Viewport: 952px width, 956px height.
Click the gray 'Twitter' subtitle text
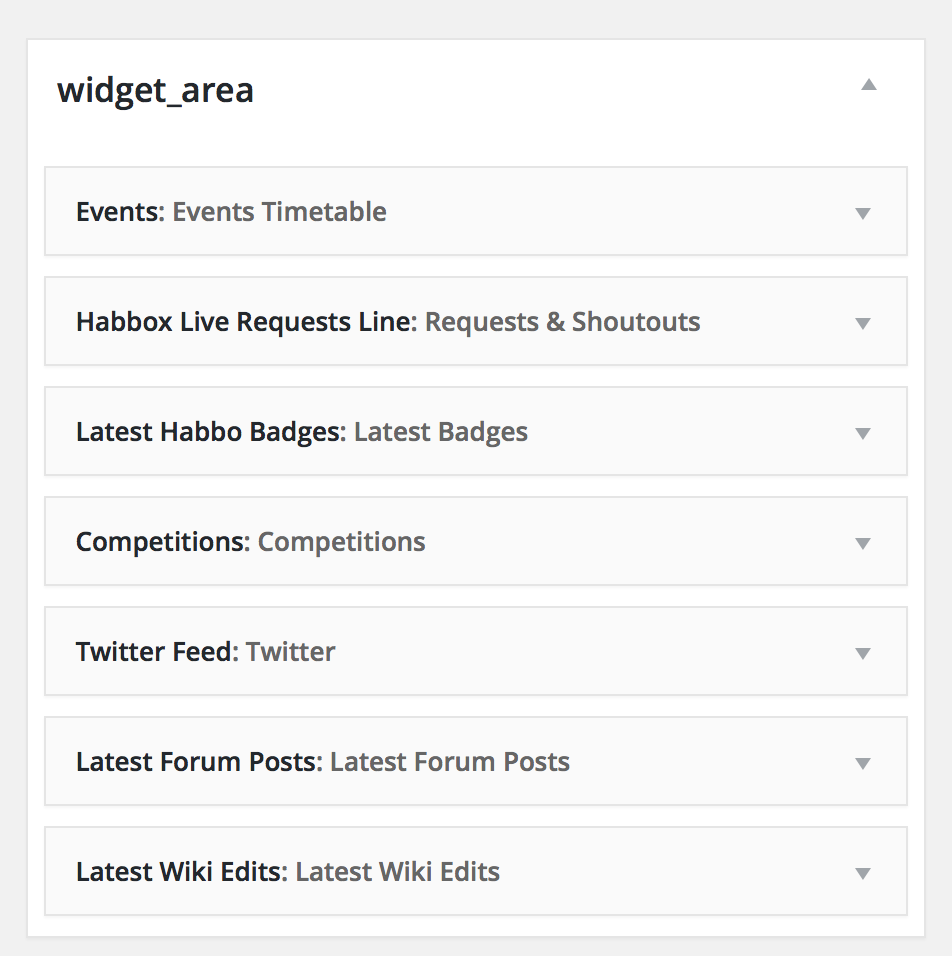point(290,652)
